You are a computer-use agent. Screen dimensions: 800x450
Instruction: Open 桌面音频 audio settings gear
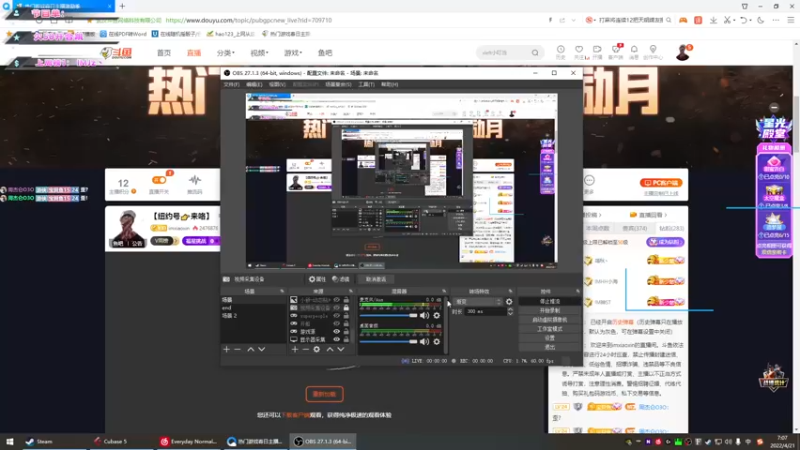pos(437,341)
